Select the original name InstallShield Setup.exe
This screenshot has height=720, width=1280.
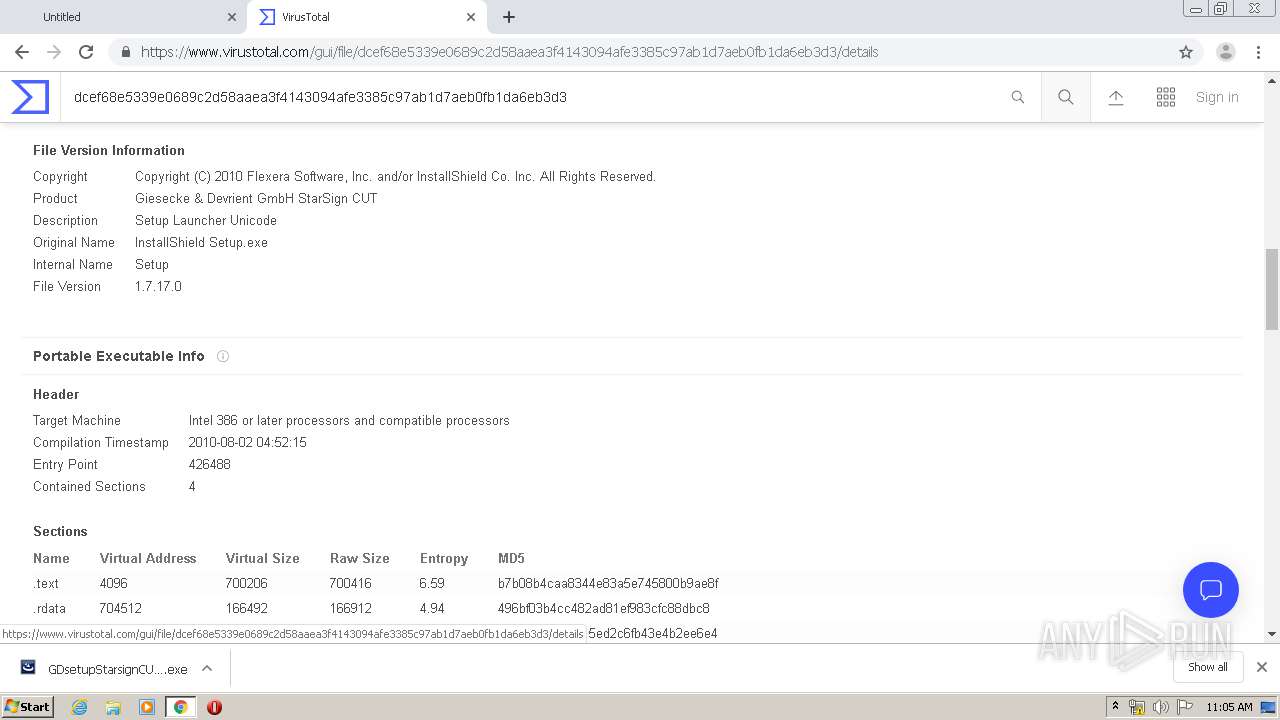pyautogui.click(x=201, y=242)
